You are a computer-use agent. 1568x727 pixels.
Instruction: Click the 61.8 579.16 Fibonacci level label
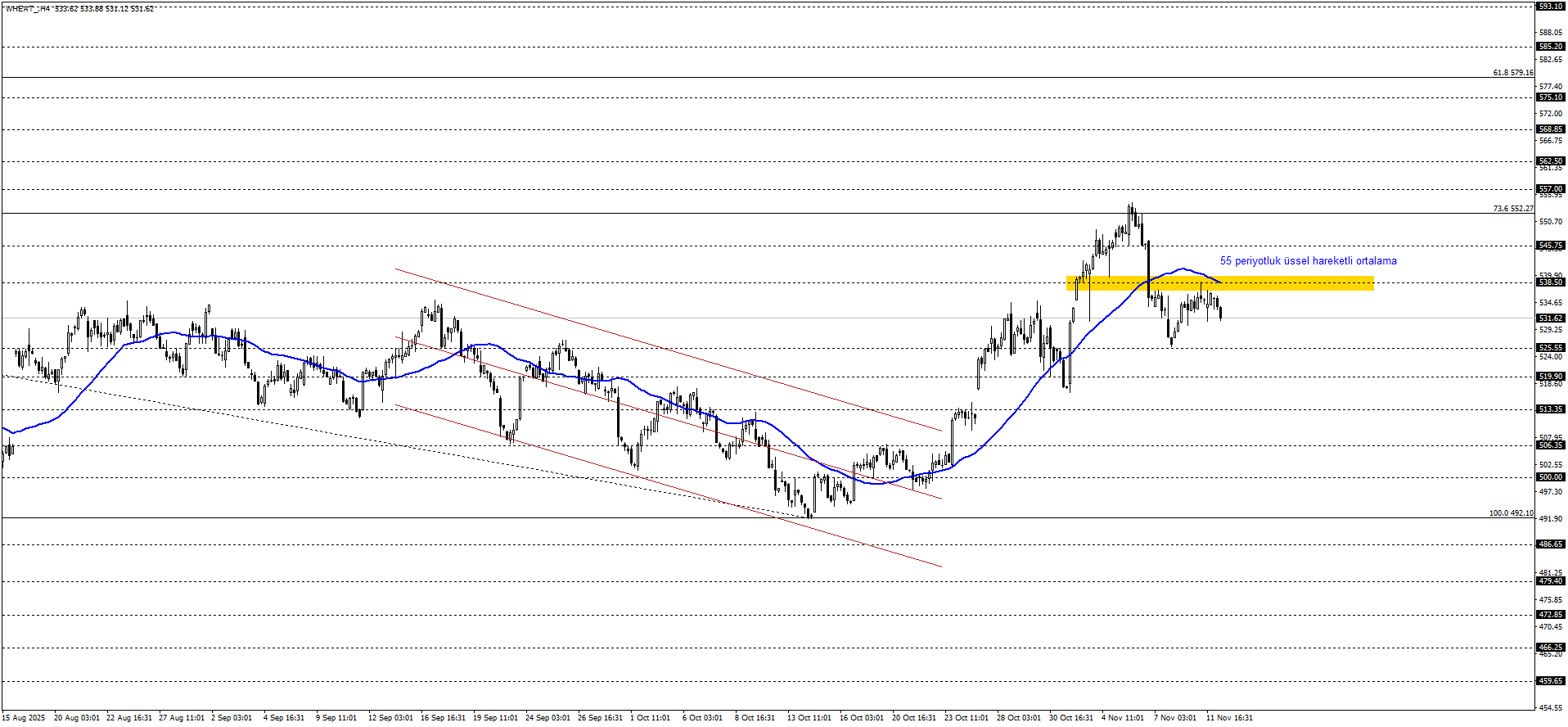[1512, 73]
